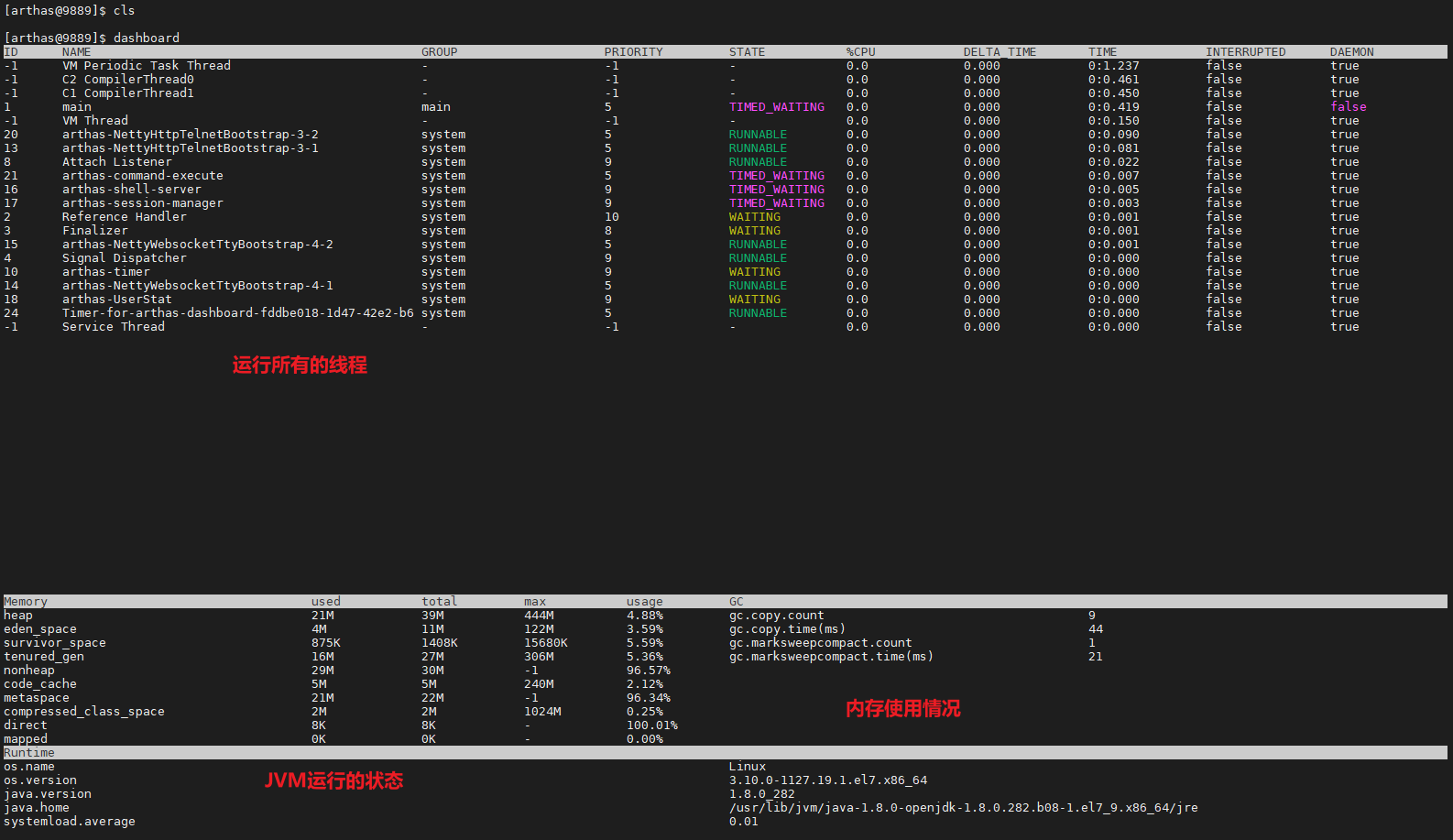The width and height of the screenshot is (1453, 840).
Task: Click the Memory section header
Action: pos(25,602)
